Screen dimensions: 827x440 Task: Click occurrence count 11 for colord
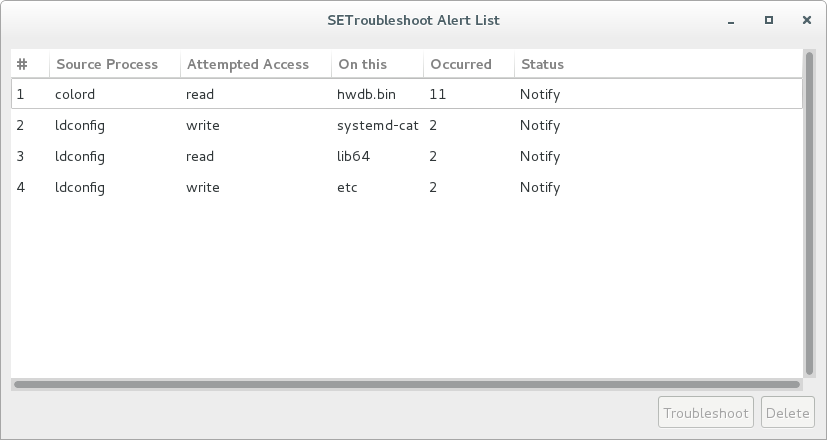(437, 94)
